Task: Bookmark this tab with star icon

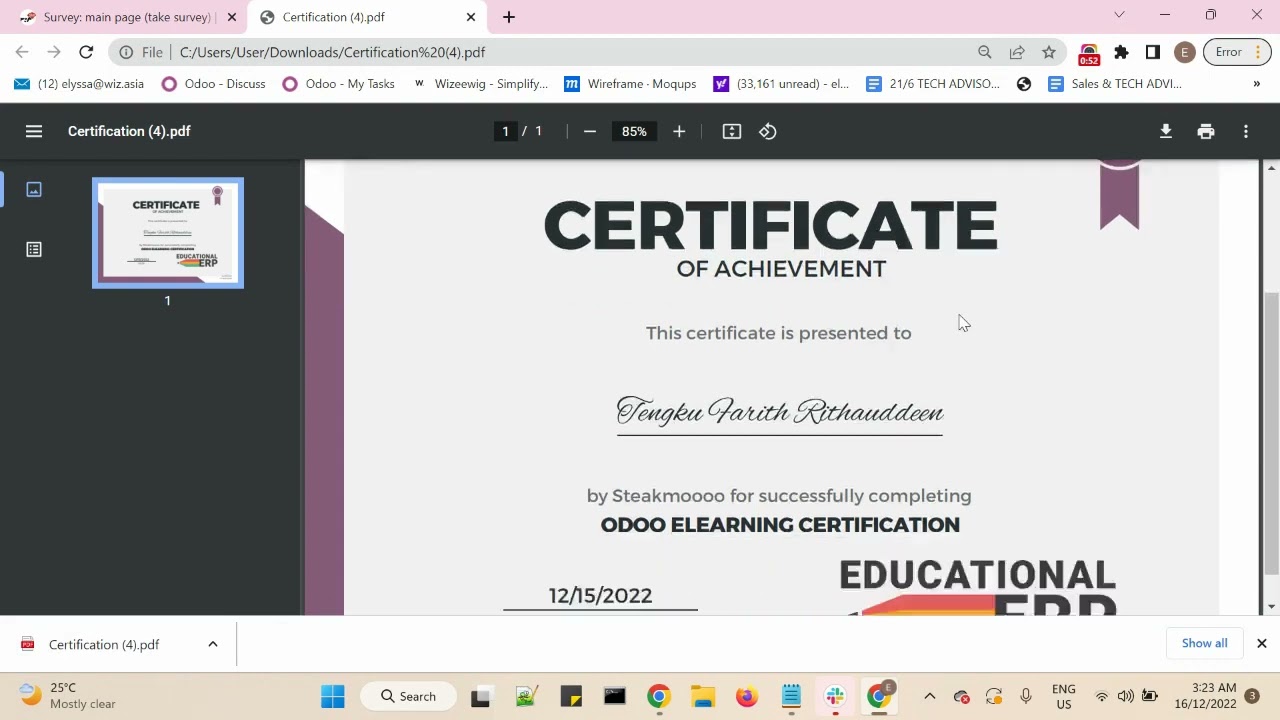Action: [1049, 52]
